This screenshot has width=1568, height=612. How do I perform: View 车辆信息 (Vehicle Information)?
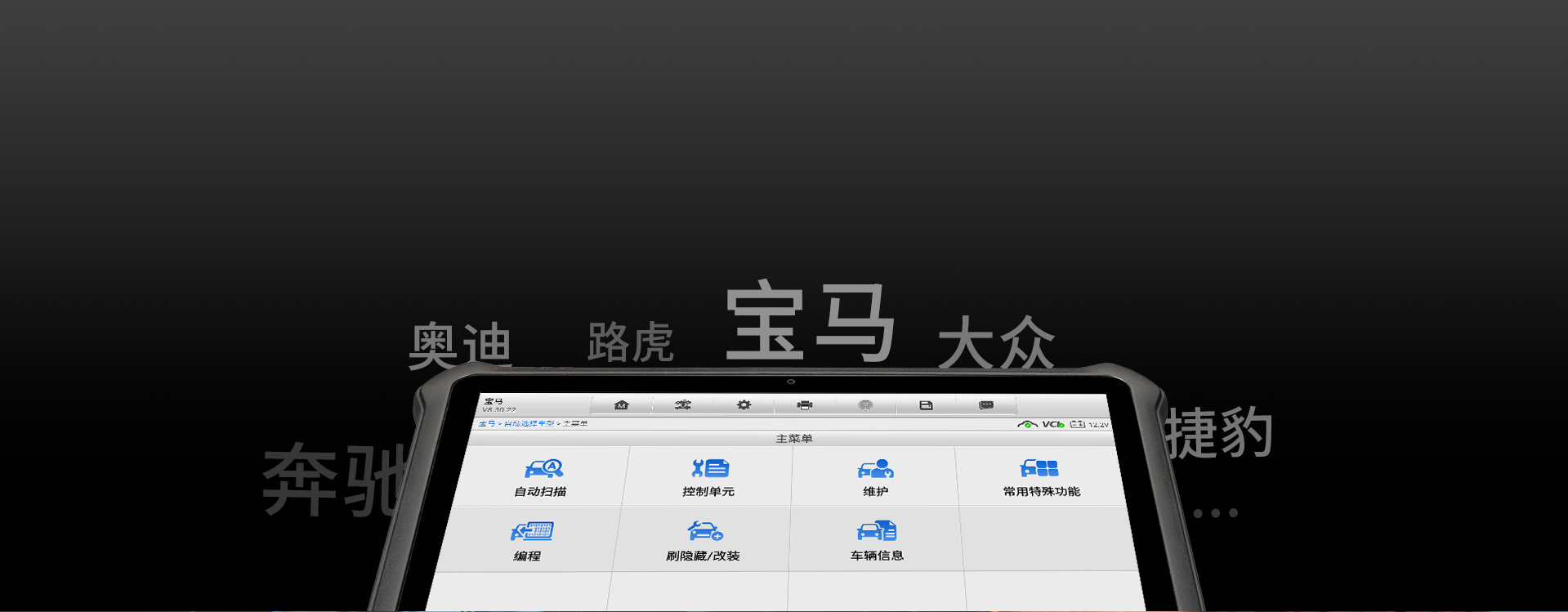[877, 541]
